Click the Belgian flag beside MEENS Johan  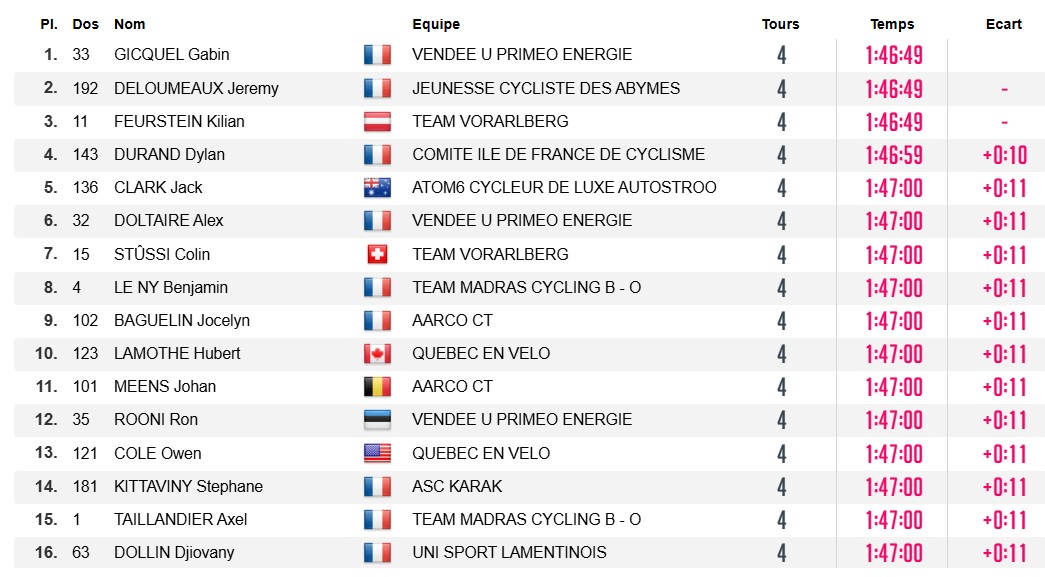point(377,386)
